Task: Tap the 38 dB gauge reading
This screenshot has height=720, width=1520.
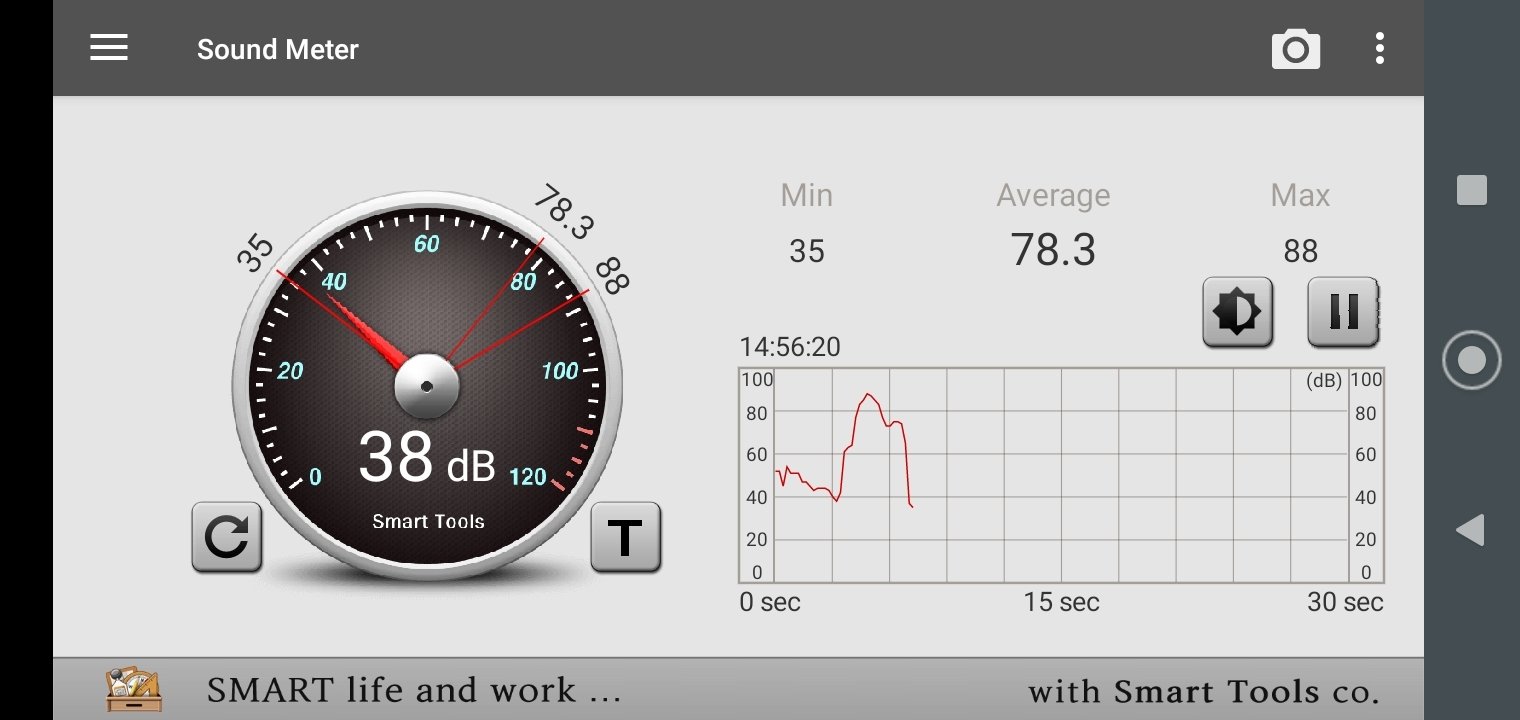Action: (x=427, y=458)
